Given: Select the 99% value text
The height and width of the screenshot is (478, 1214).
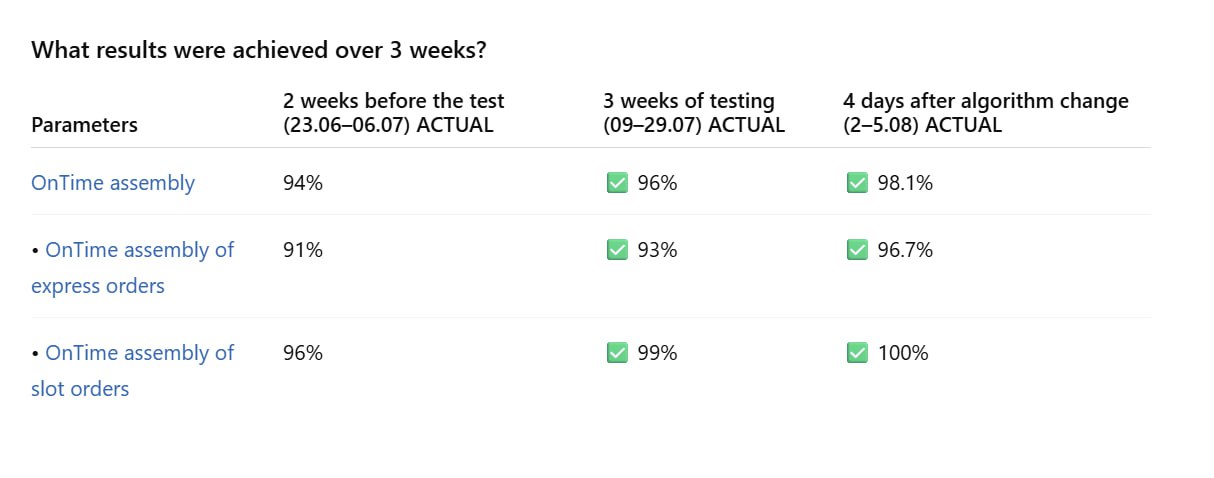Looking at the screenshot, I should click(x=657, y=353).
